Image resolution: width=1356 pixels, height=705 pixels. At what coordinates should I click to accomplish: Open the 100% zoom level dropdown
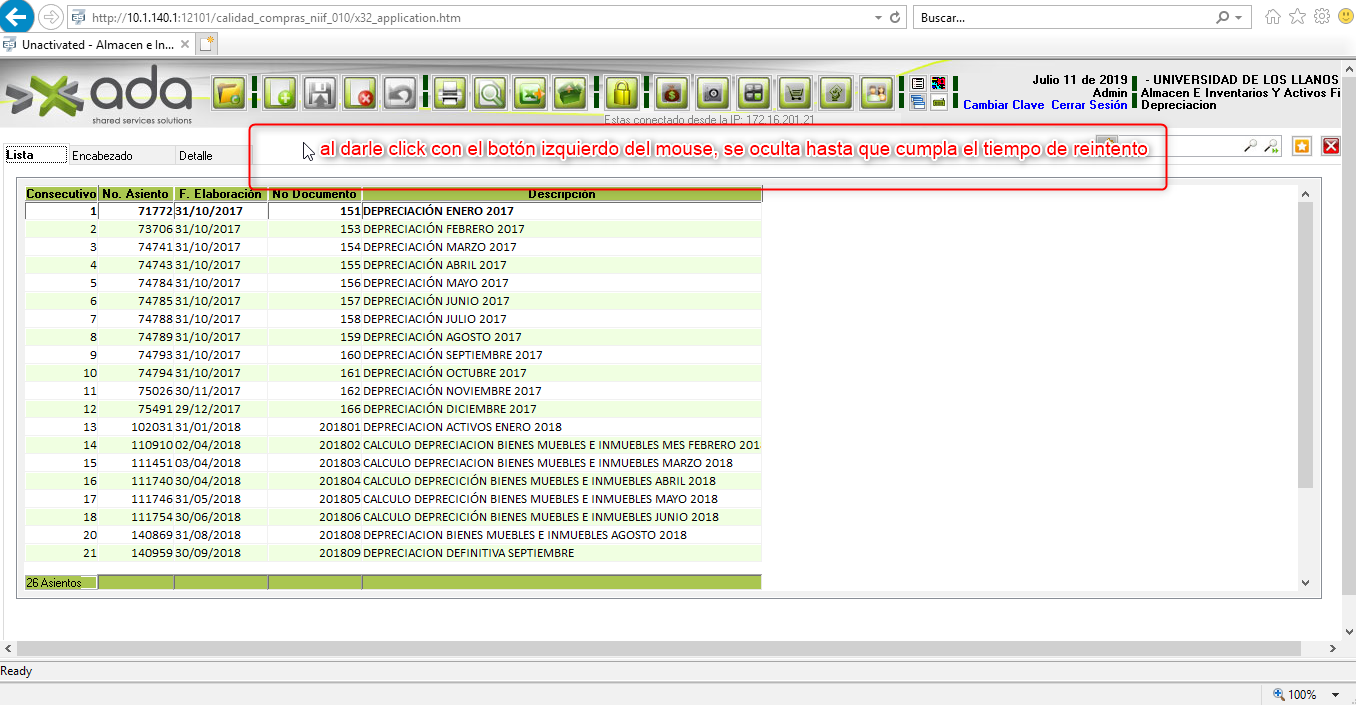pos(1336,694)
